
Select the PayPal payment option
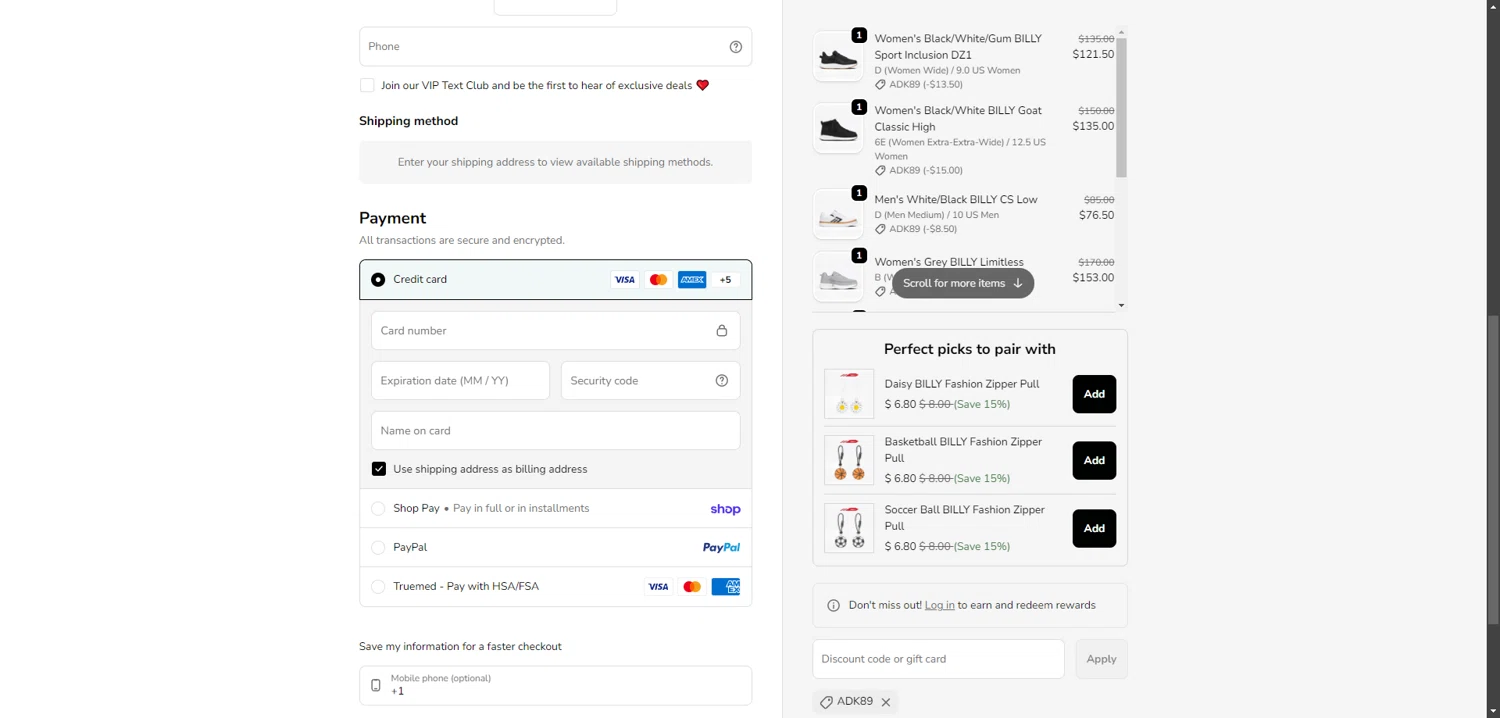click(x=378, y=548)
